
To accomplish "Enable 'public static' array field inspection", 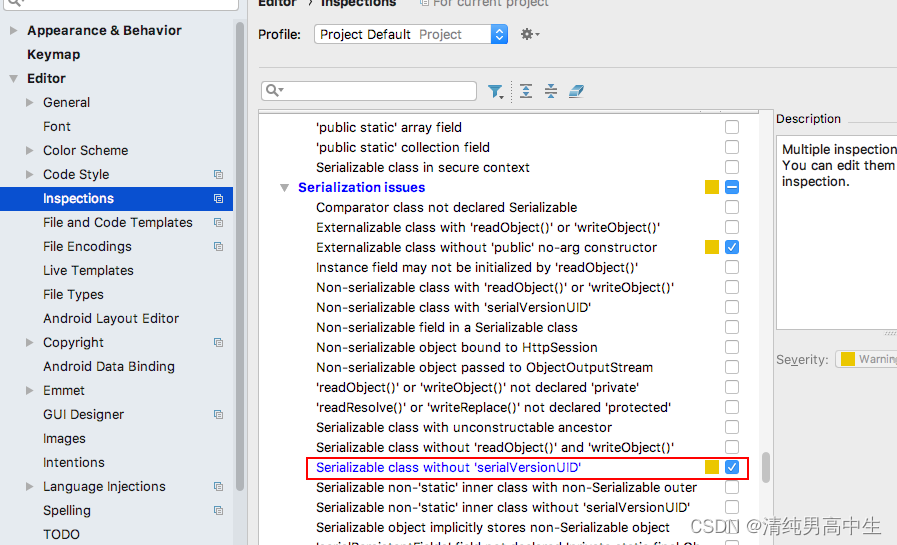I will point(732,127).
